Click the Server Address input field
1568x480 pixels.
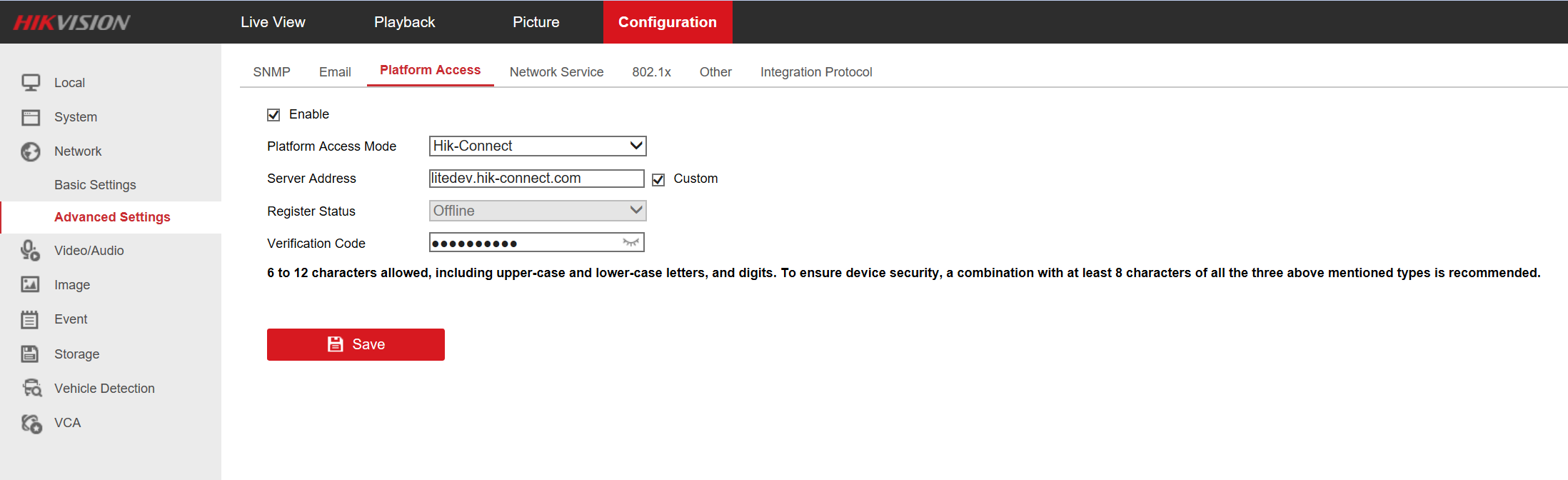[x=536, y=179]
